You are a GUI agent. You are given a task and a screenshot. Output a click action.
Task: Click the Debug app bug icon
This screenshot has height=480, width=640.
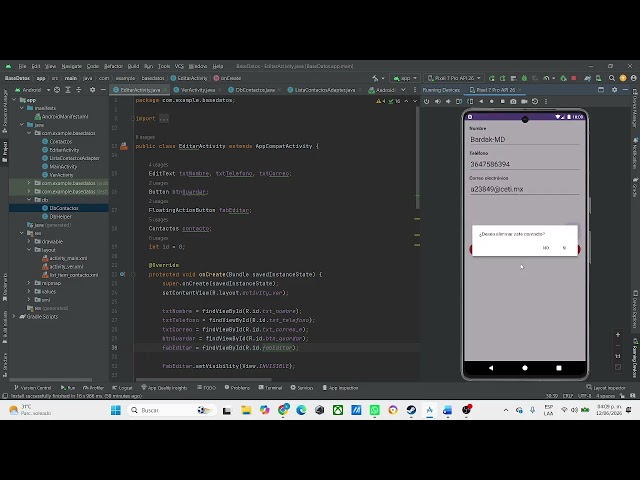coord(524,78)
